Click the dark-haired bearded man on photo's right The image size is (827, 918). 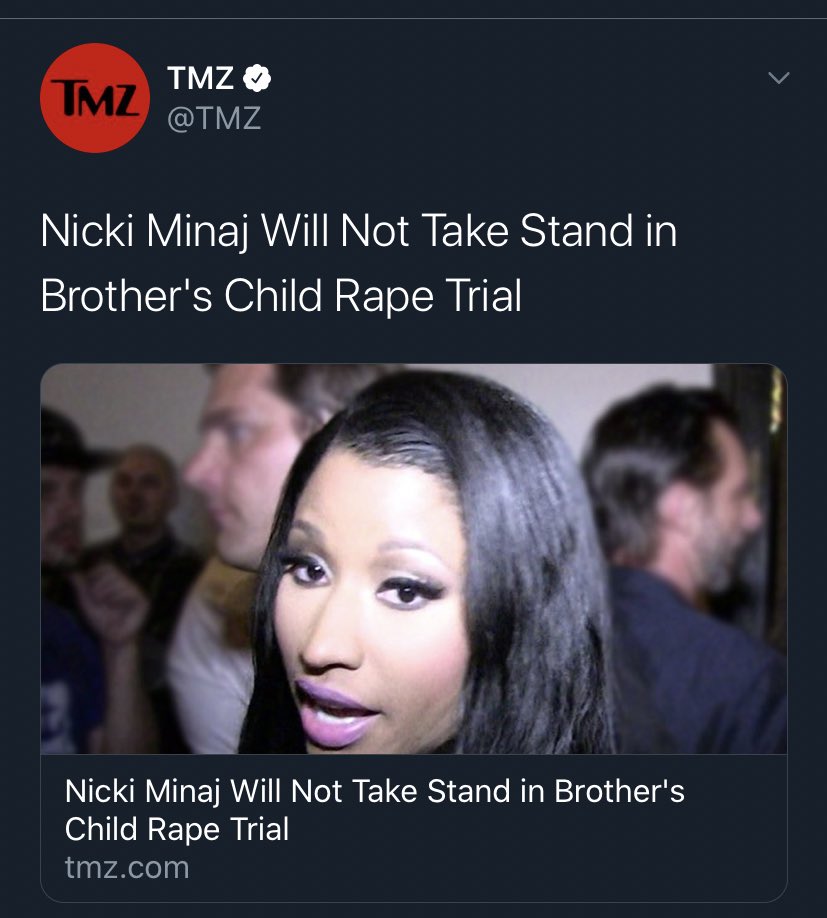coord(685,562)
